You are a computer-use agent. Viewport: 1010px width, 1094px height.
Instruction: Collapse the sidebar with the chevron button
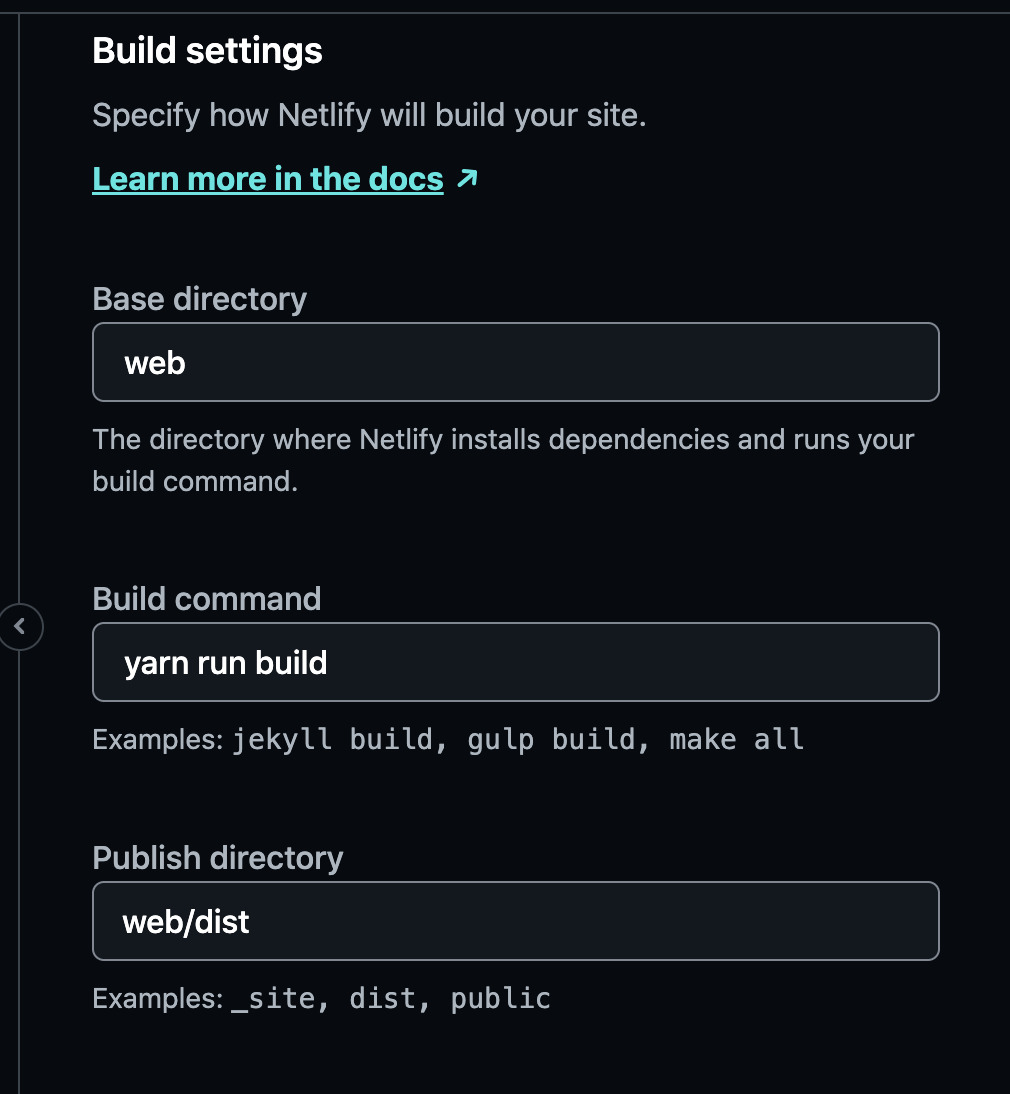[20, 627]
